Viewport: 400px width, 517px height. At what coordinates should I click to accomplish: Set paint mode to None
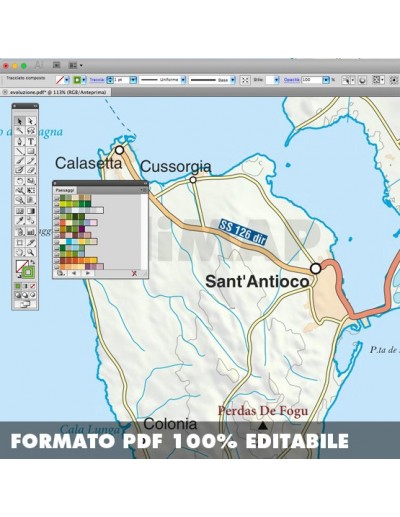pyautogui.click(x=32, y=287)
